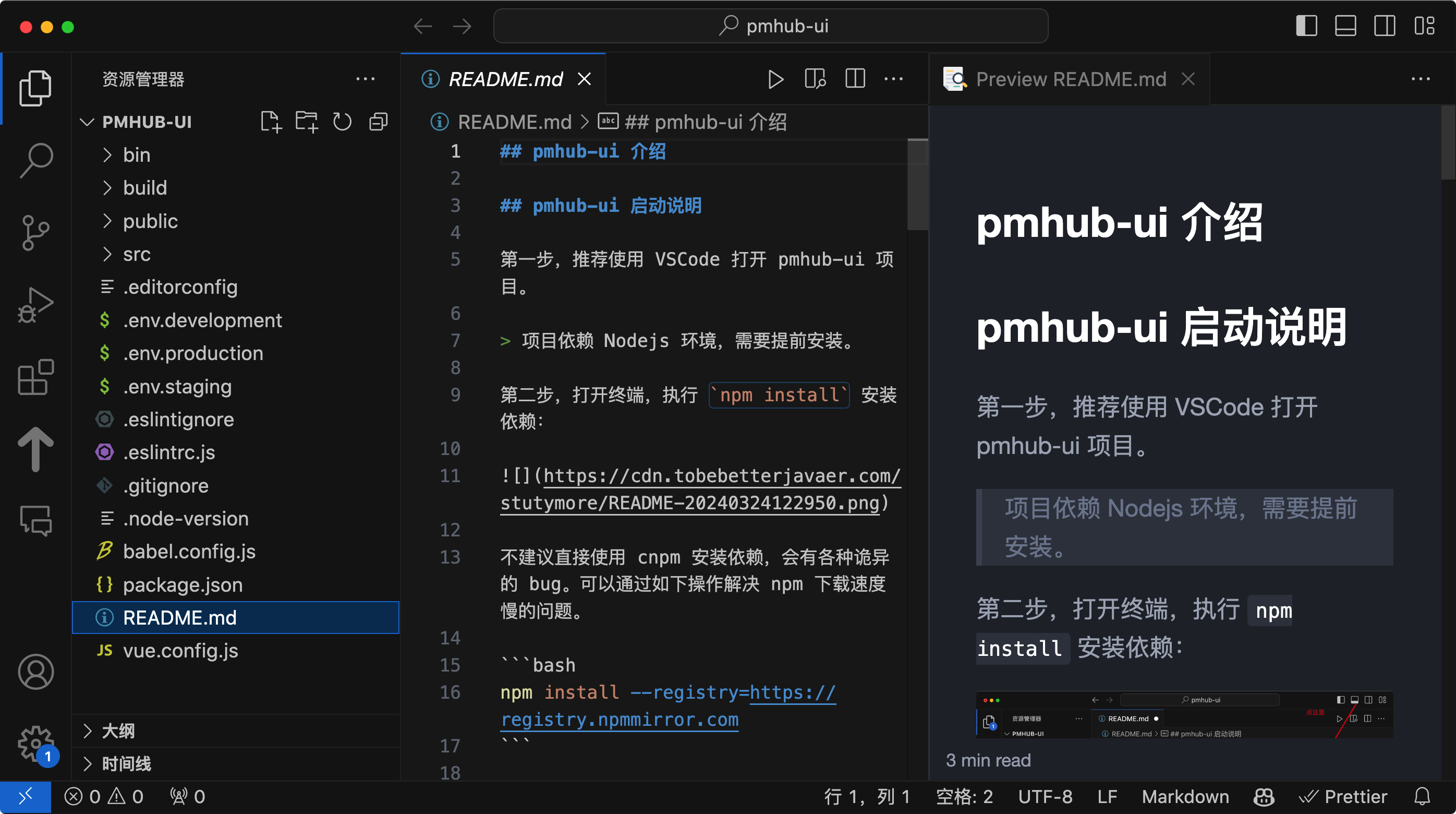Expand the src folder
This screenshot has width=1456, height=814.
tap(236, 254)
